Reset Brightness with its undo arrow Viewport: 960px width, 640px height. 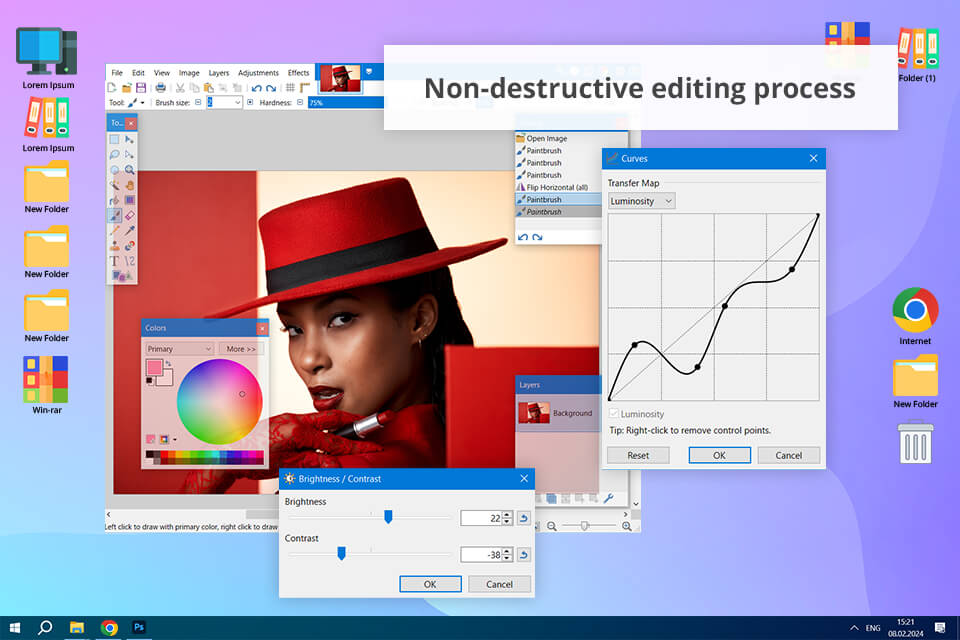coord(523,518)
